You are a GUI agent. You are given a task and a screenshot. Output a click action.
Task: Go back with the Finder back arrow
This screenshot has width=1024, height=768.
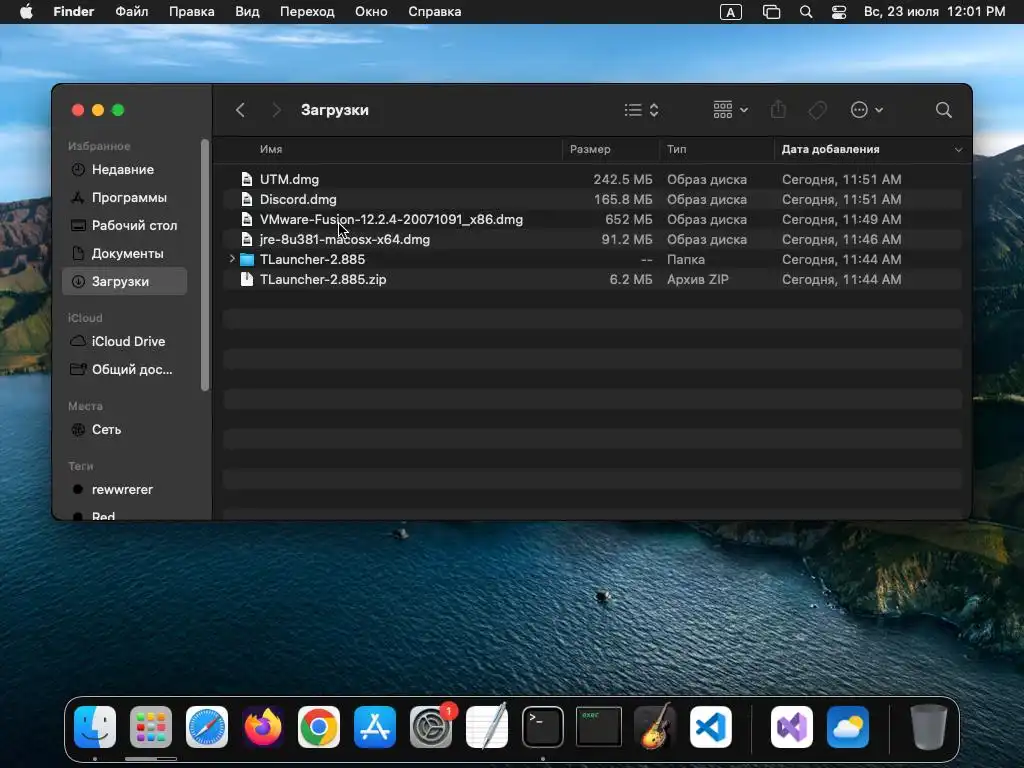click(240, 110)
